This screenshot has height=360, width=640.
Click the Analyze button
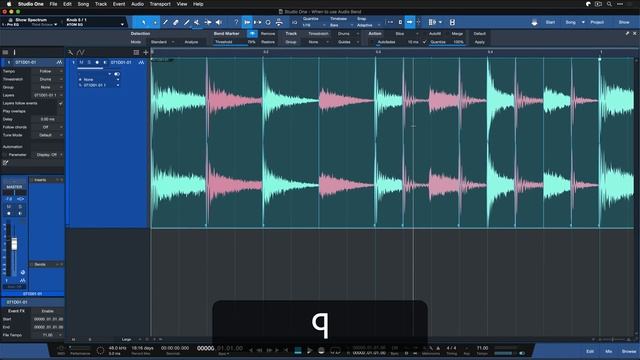pyautogui.click(x=191, y=42)
